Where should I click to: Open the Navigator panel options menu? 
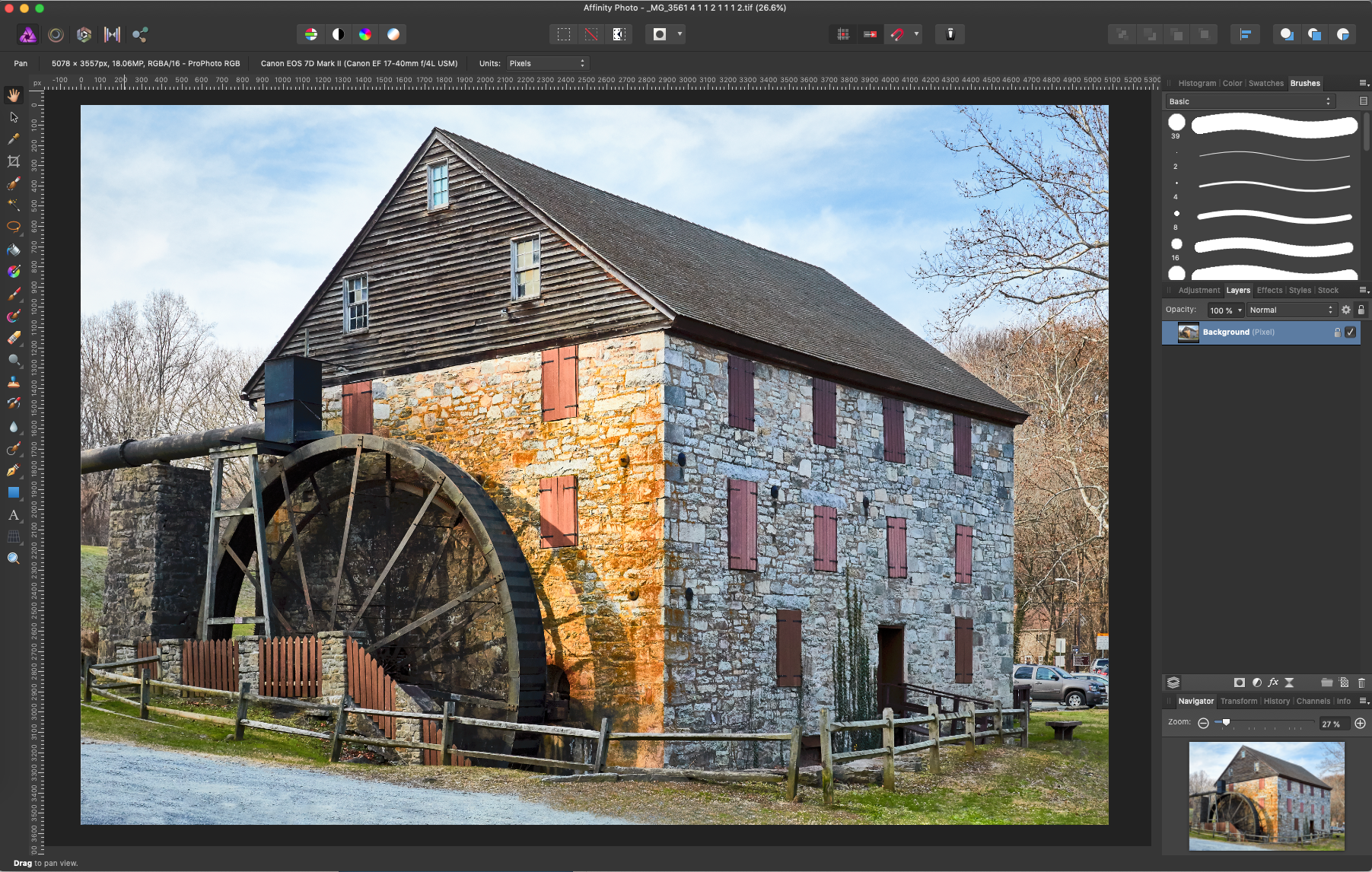click(1364, 701)
